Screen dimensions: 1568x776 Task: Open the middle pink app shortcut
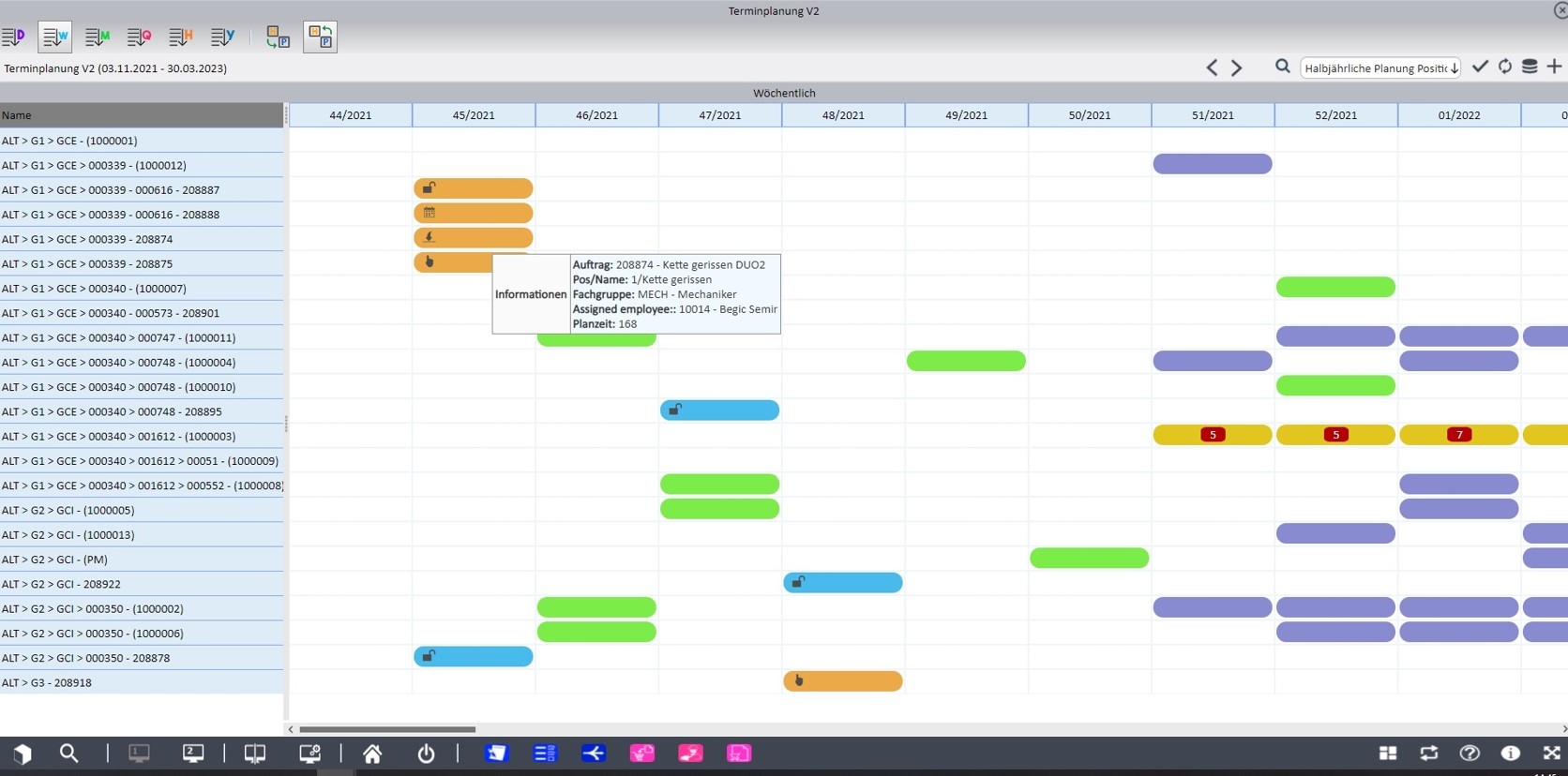click(x=691, y=753)
